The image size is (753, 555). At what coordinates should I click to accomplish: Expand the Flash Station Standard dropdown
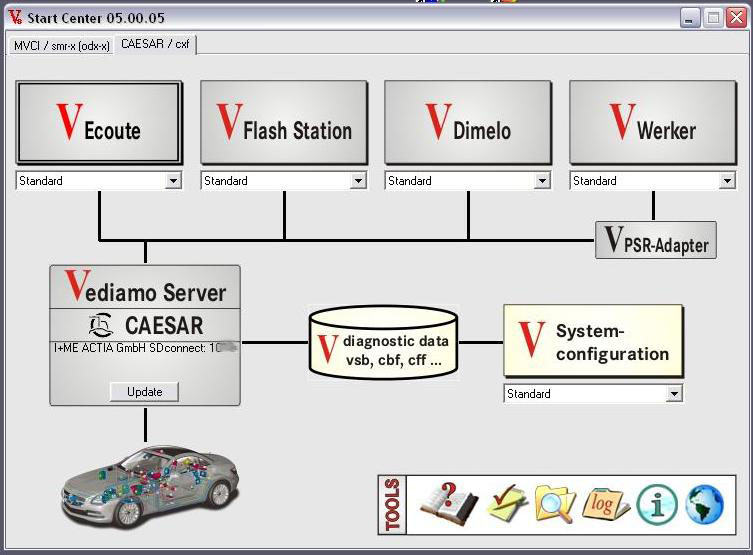pos(358,181)
